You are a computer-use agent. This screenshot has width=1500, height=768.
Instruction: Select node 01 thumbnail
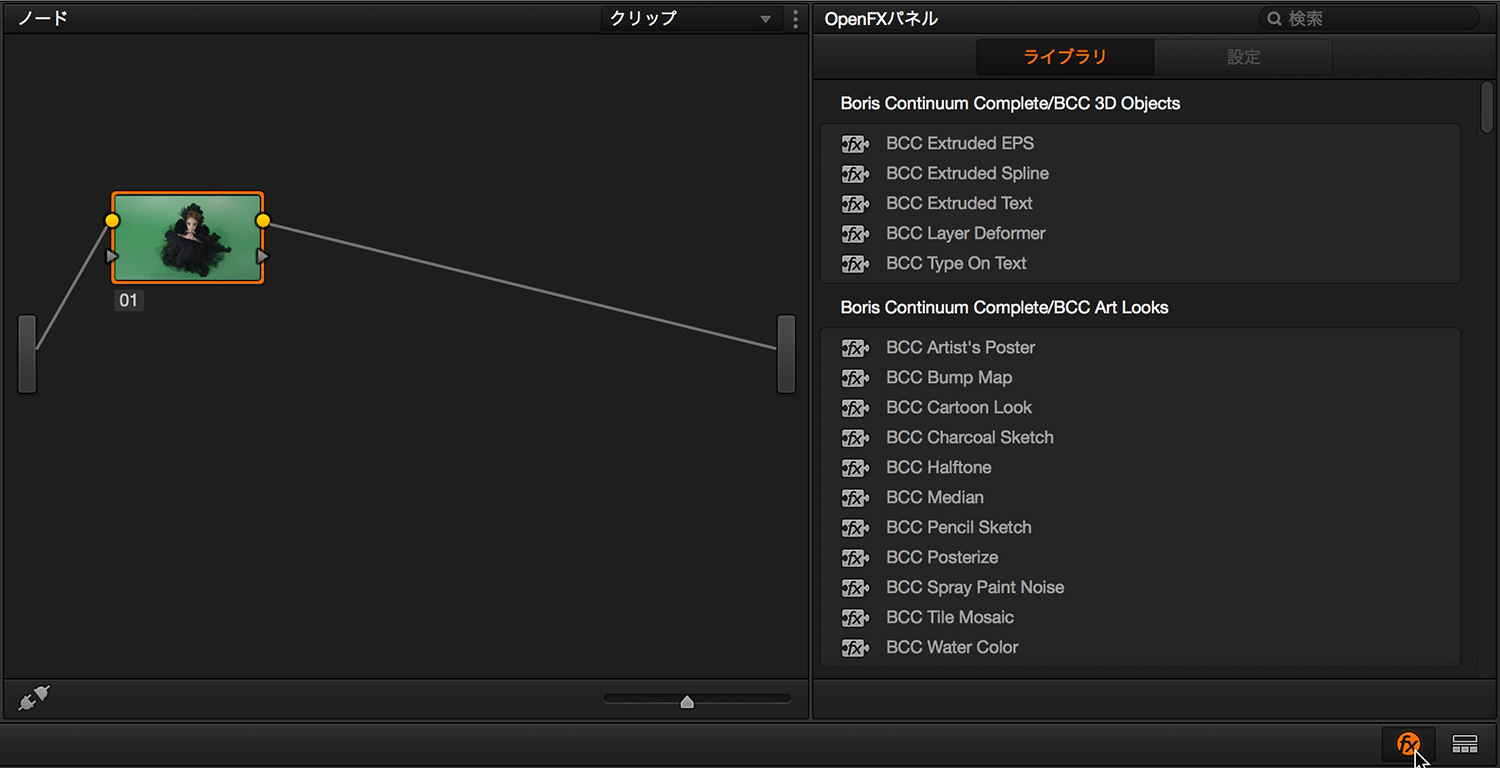[x=187, y=238]
